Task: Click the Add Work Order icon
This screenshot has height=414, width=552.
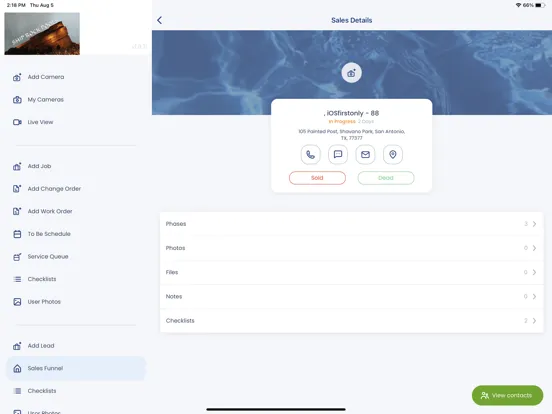Action: tap(17, 211)
